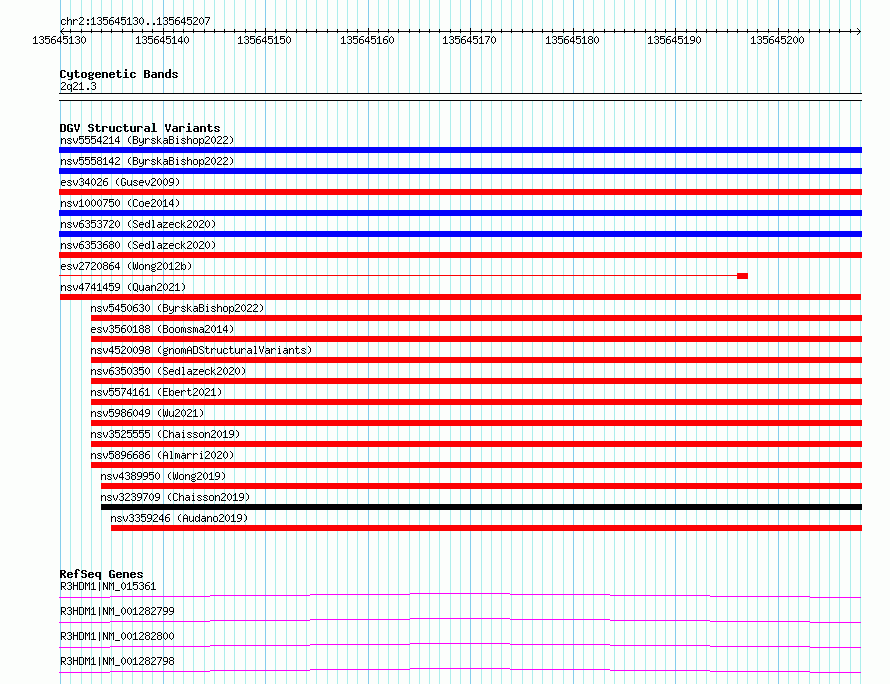This screenshot has height=684, width=890.
Task: Click ruler position 135645150
Action: pyautogui.click(x=265, y=40)
